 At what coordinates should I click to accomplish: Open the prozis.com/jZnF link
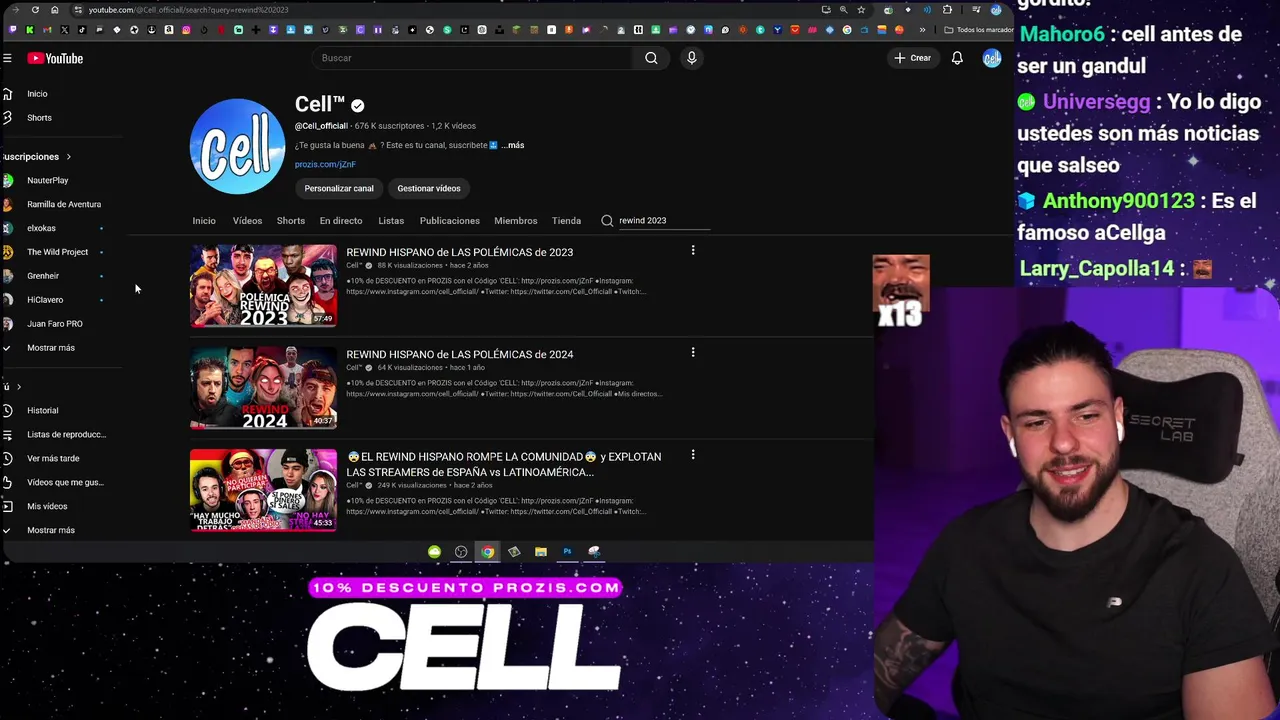[x=325, y=164]
